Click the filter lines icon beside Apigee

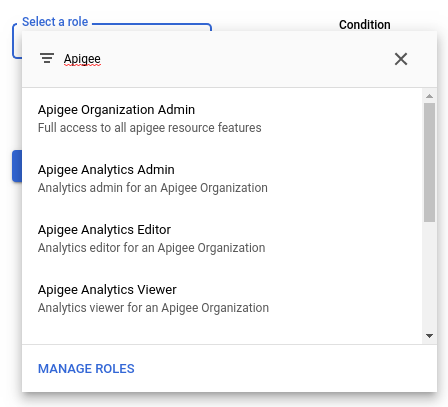pos(47,58)
